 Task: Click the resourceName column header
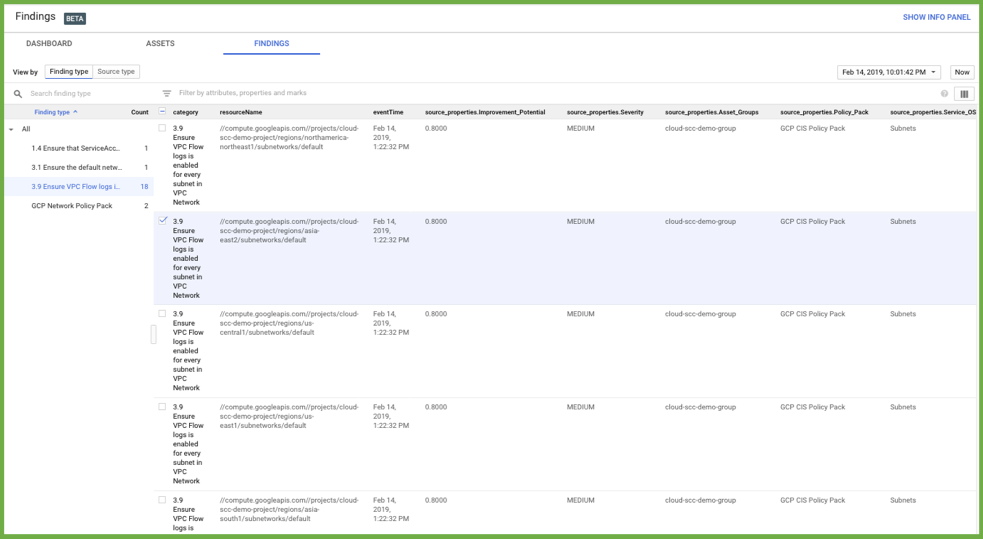[241, 112]
